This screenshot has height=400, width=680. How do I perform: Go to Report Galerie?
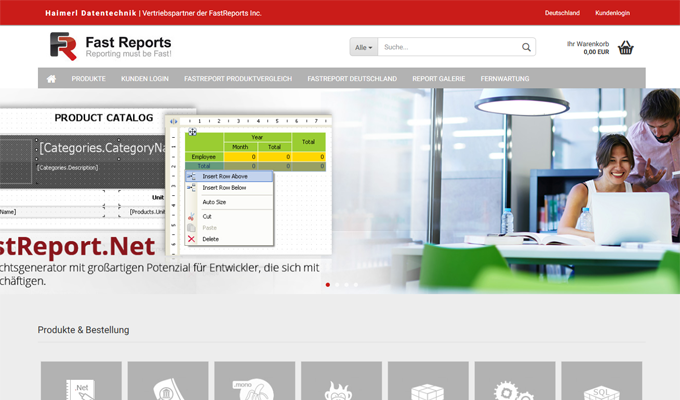[x=438, y=78]
